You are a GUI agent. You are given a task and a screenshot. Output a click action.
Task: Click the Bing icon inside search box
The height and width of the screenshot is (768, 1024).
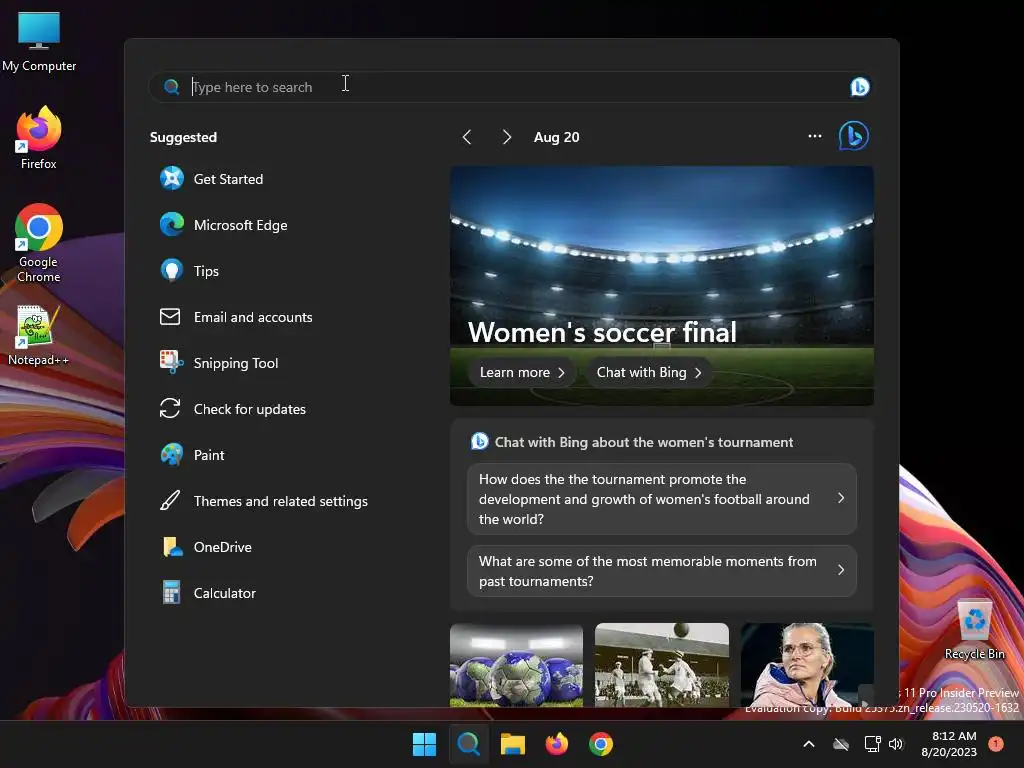click(859, 87)
